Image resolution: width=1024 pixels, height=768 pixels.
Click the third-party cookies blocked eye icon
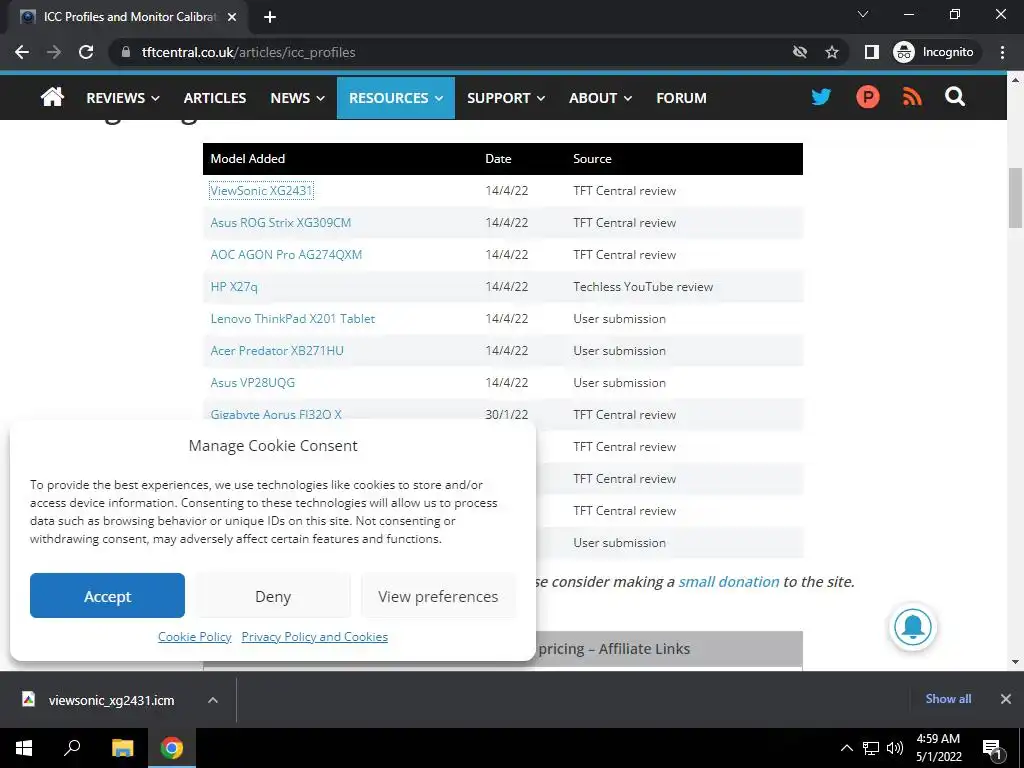click(x=799, y=52)
